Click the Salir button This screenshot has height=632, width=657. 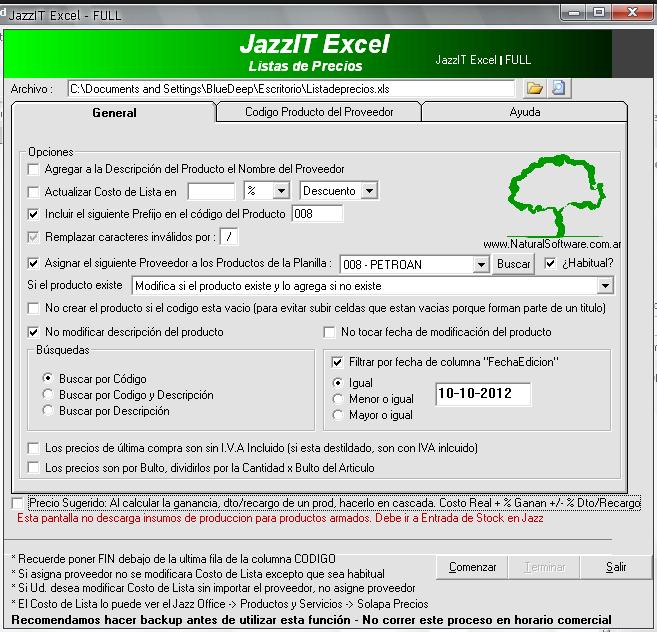(x=616, y=567)
